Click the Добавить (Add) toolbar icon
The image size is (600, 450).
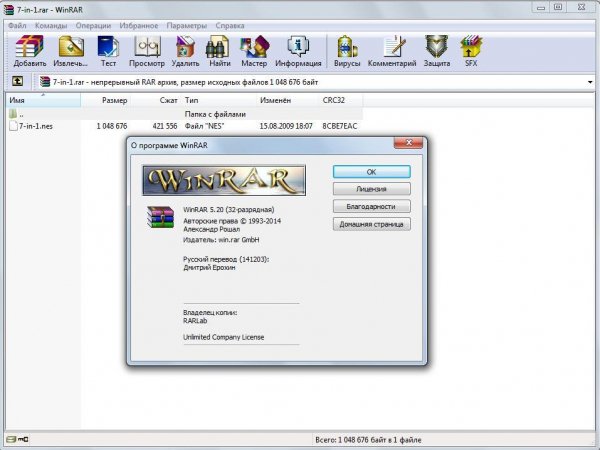(x=29, y=51)
